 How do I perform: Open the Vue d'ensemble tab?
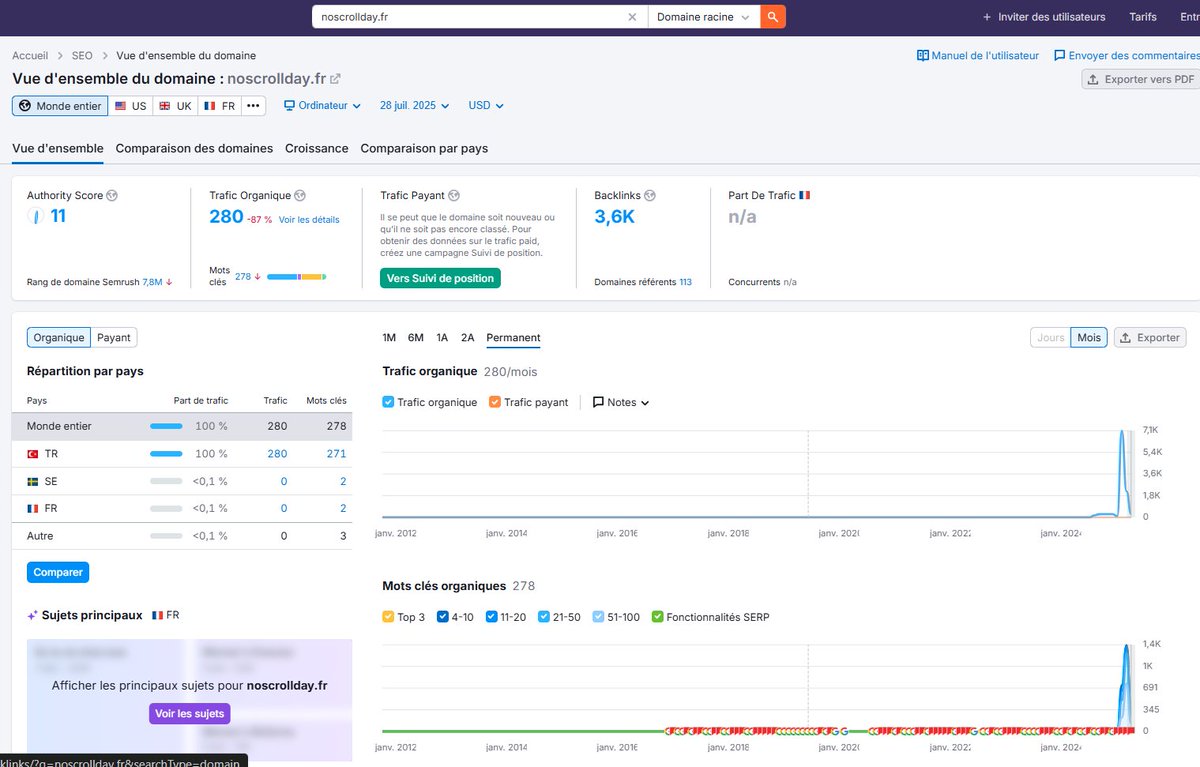(58, 148)
